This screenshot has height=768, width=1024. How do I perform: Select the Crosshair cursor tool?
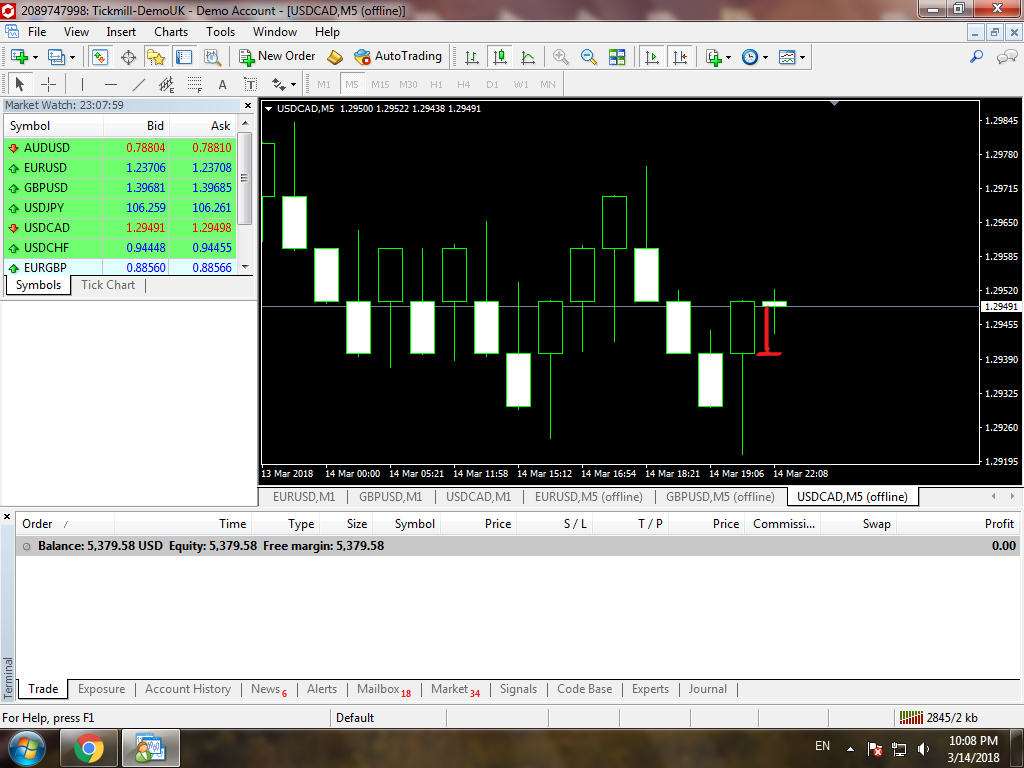tap(48, 85)
